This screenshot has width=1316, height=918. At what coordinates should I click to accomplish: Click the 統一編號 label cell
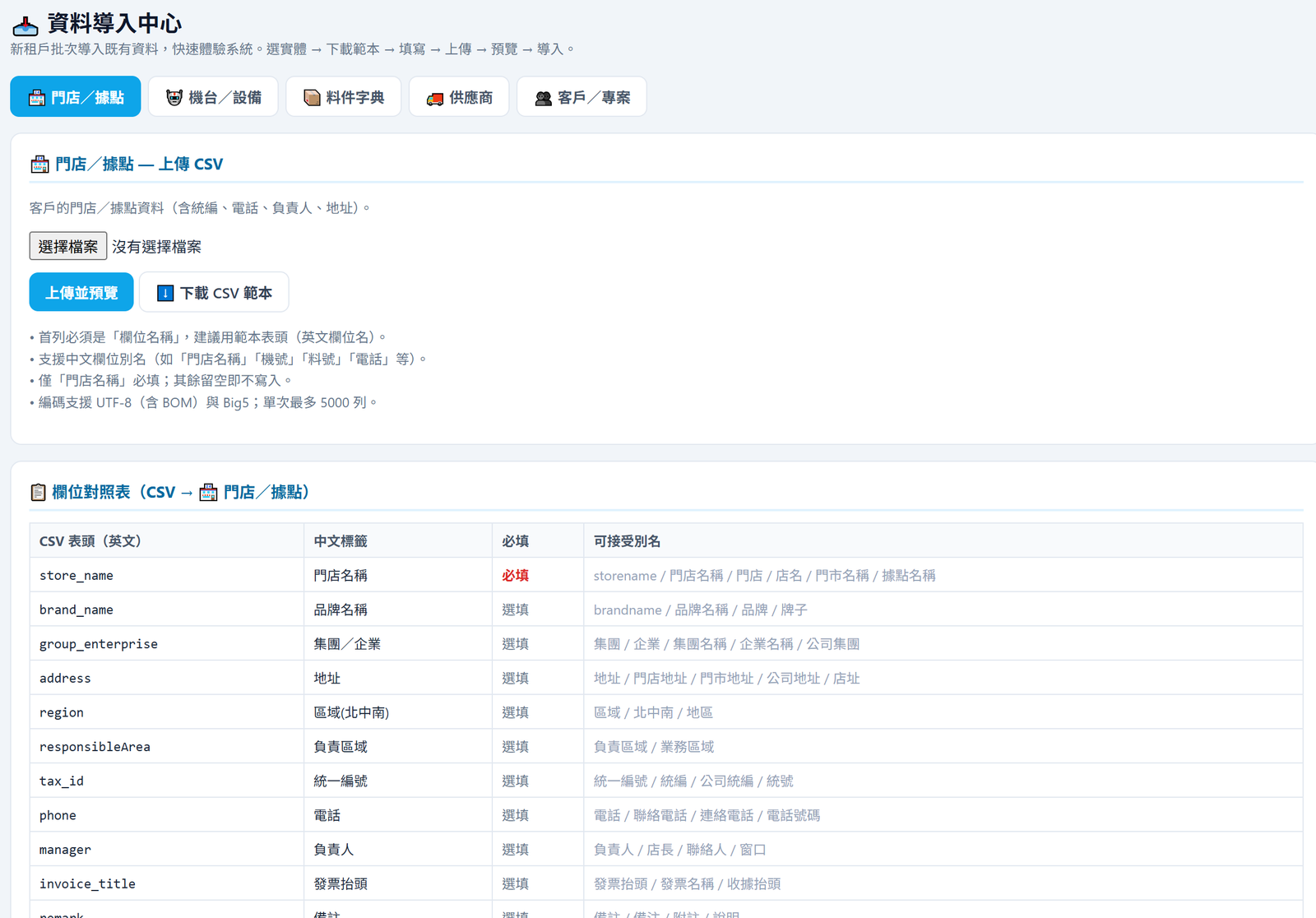[398, 781]
